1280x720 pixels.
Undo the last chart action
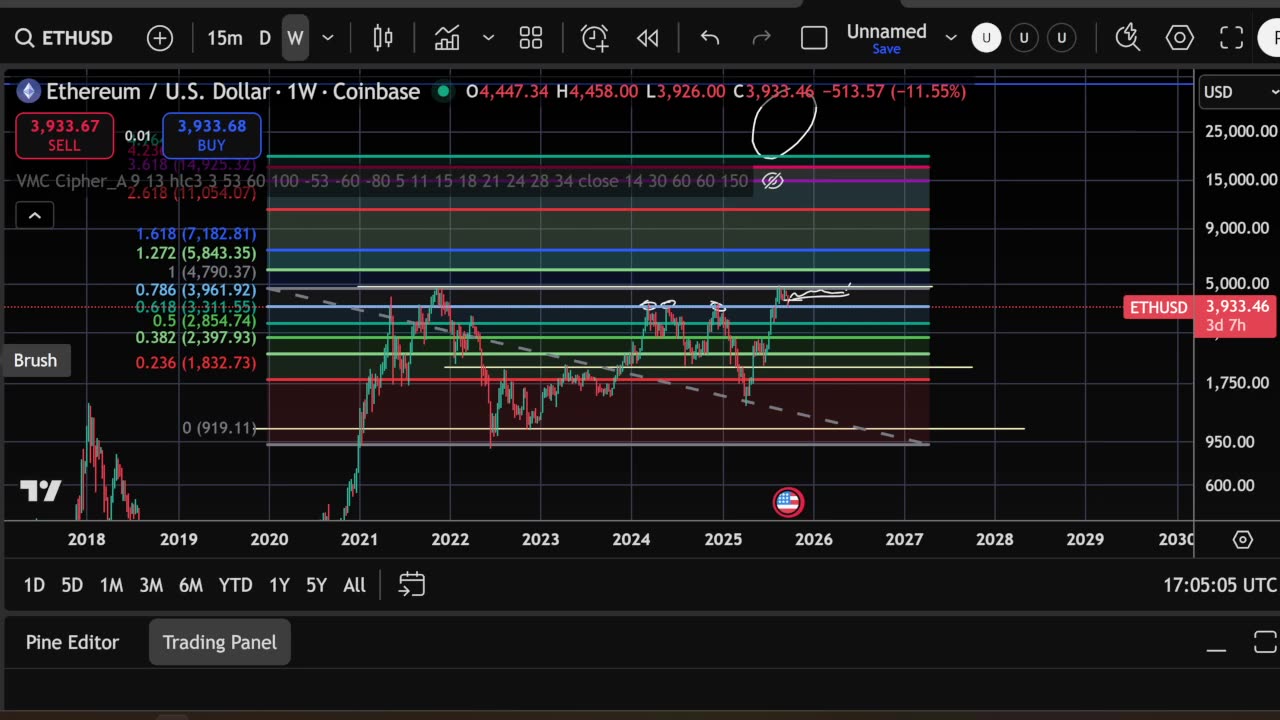pos(710,38)
